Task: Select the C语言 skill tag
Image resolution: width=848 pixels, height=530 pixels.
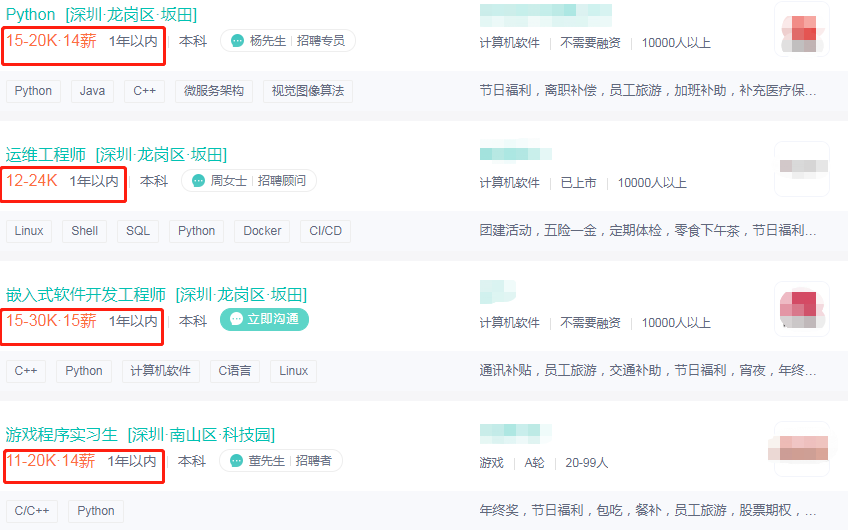Action: pyautogui.click(x=235, y=371)
